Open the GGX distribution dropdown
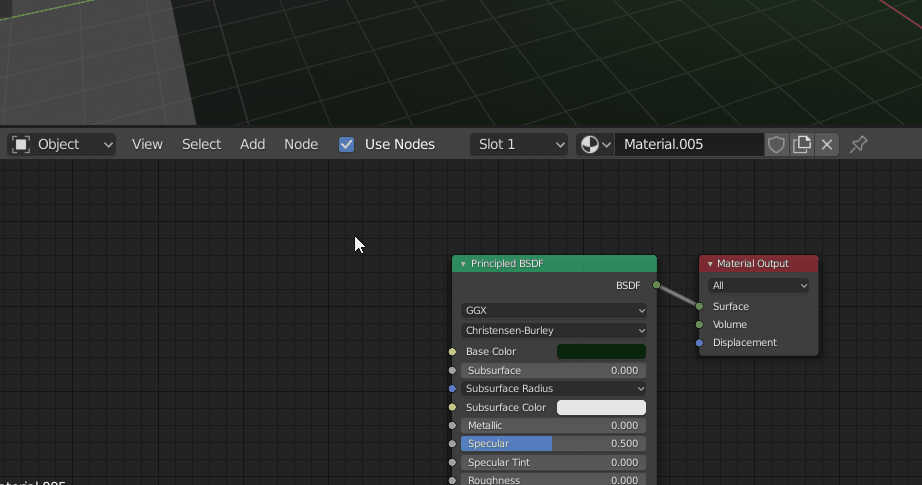The width and height of the screenshot is (922, 485). point(553,310)
